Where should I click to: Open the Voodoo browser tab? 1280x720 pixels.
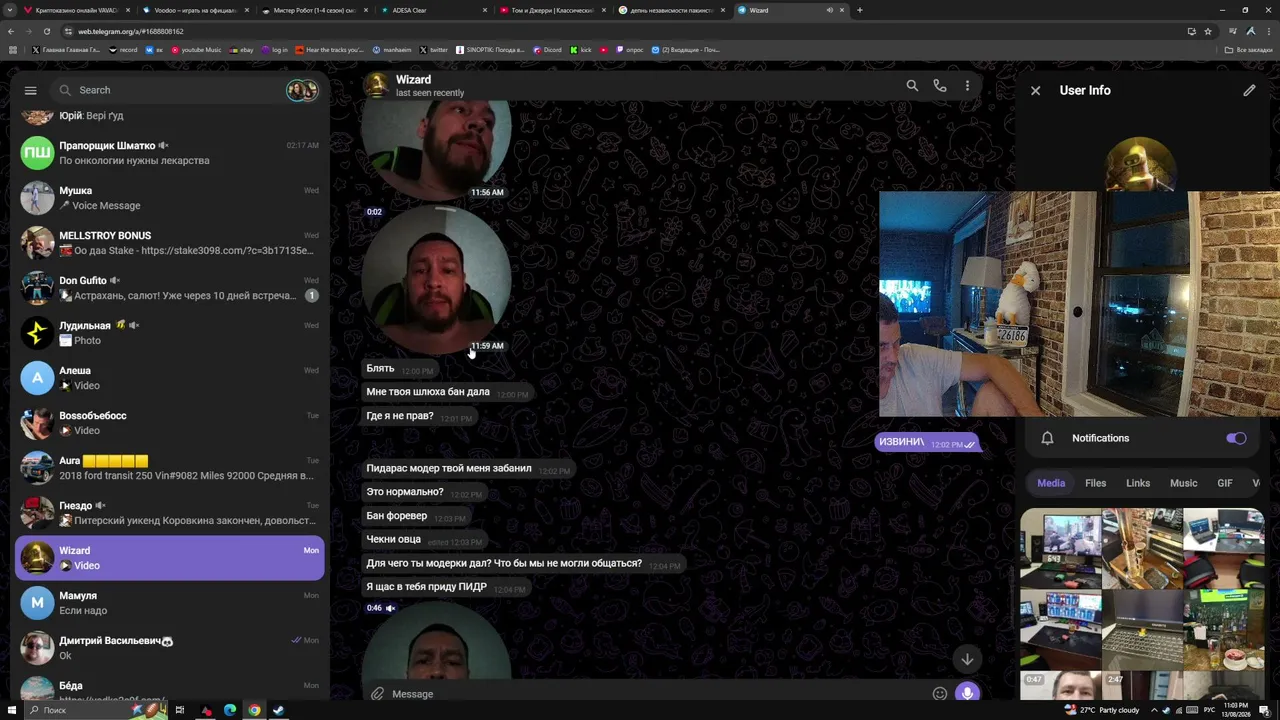tap(194, 10)
